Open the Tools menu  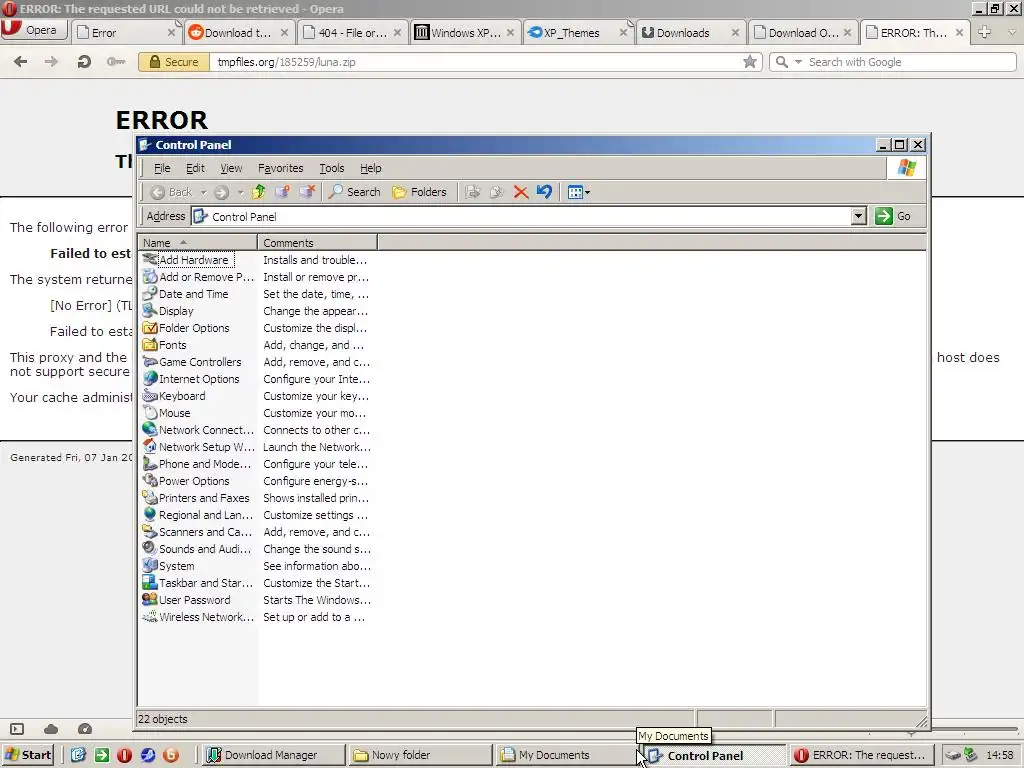(x=332, y=168)
